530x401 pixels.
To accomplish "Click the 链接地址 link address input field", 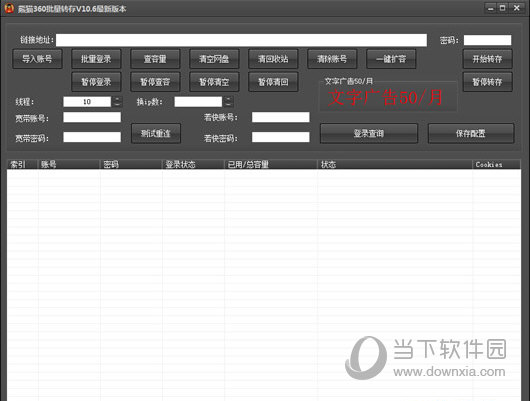I will tap(241, 40).
